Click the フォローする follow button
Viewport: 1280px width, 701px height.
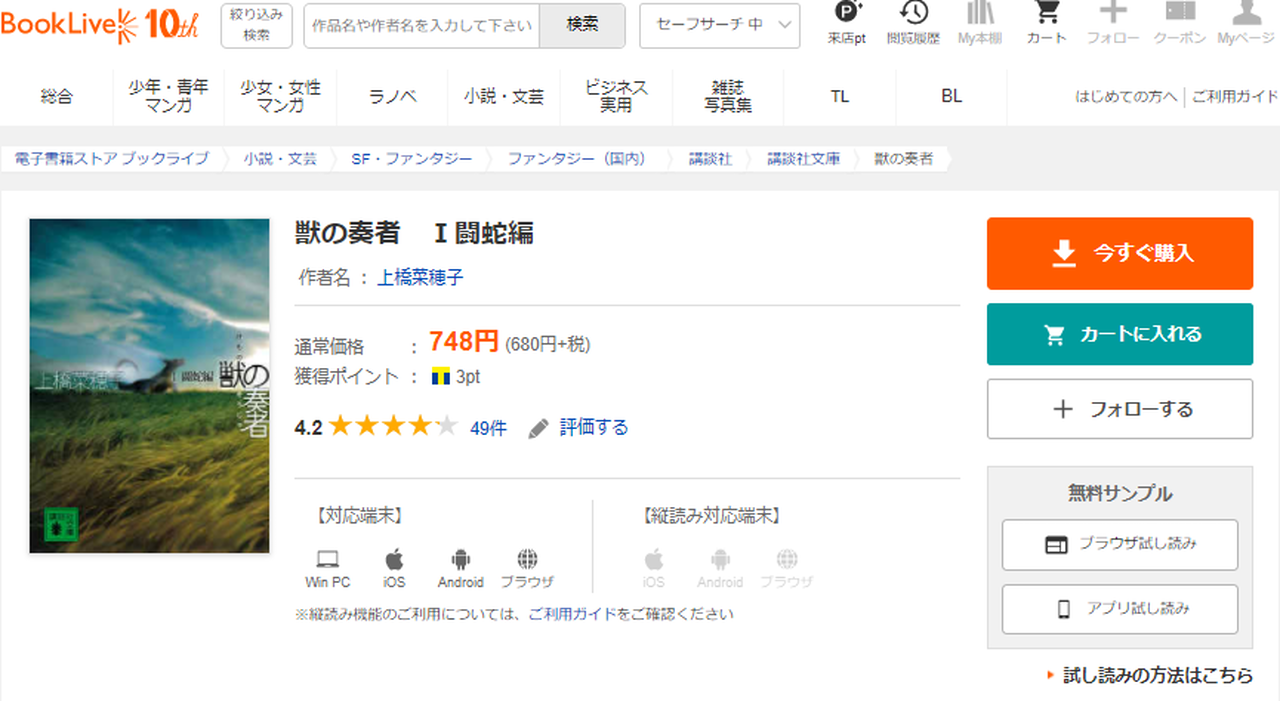[x=1119, y=409]
